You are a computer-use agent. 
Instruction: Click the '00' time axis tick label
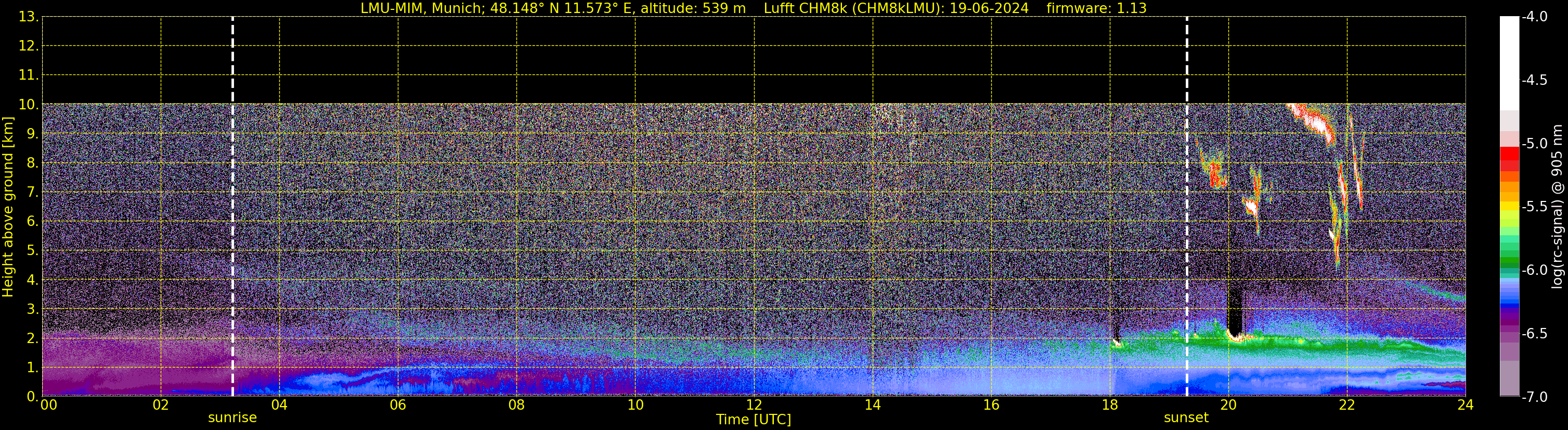point(49,405)
